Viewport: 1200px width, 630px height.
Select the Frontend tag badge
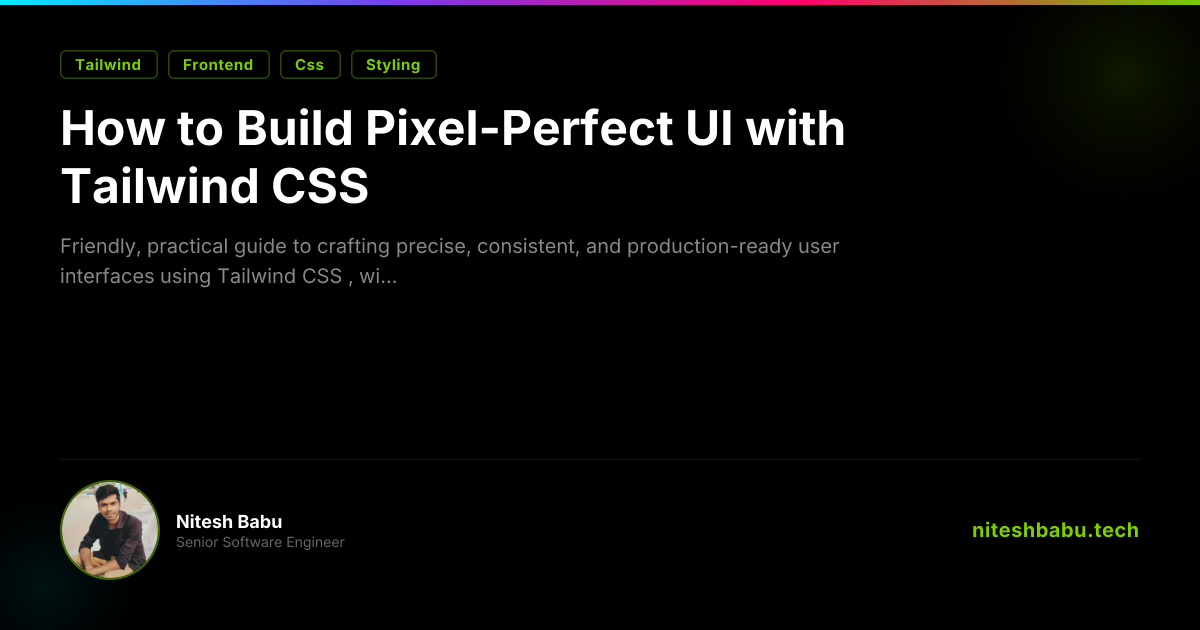point(218,65)
